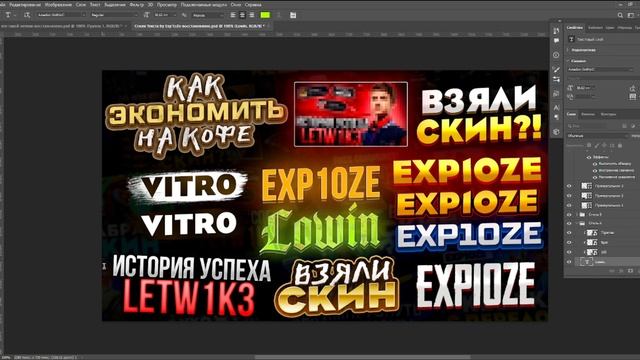Click the font size icon in options bar
Image resolution: width=640 pixels, height=360 pixels.
tap(147, 15)
